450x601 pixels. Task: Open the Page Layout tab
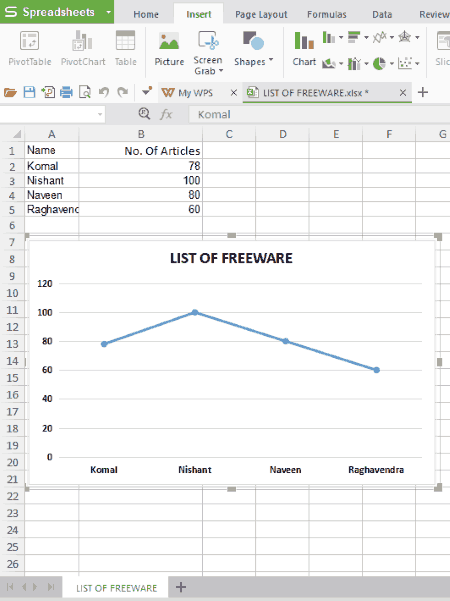point(261,15)
